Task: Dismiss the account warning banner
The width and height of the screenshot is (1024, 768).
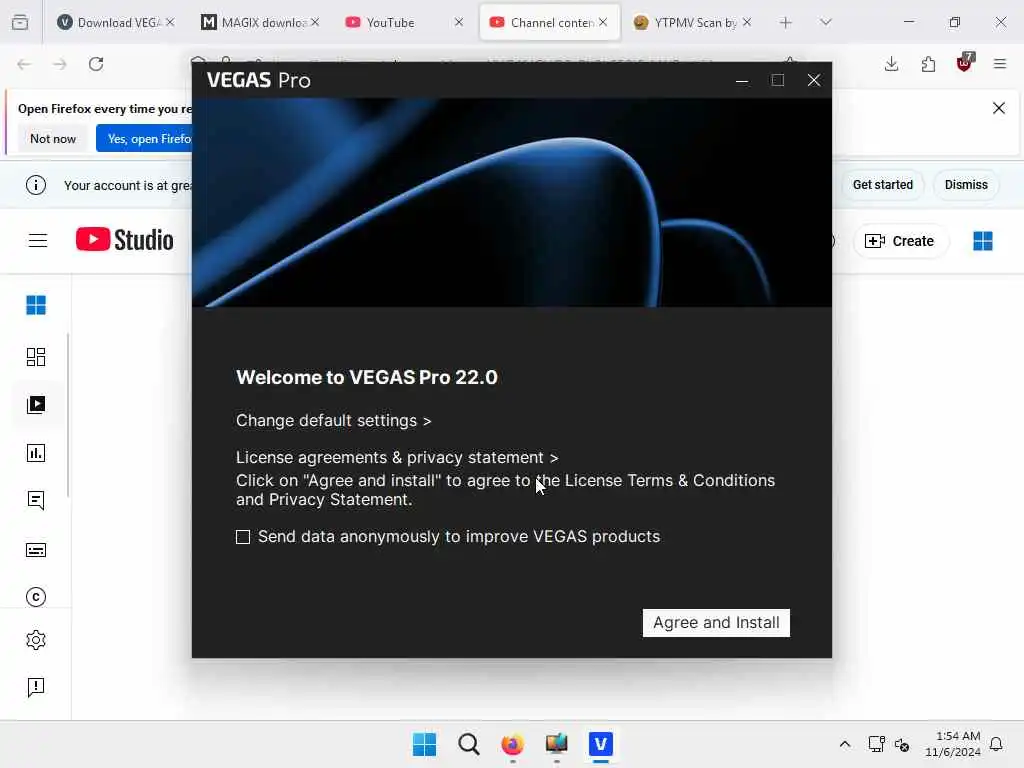Action: (x=966, y=185)
